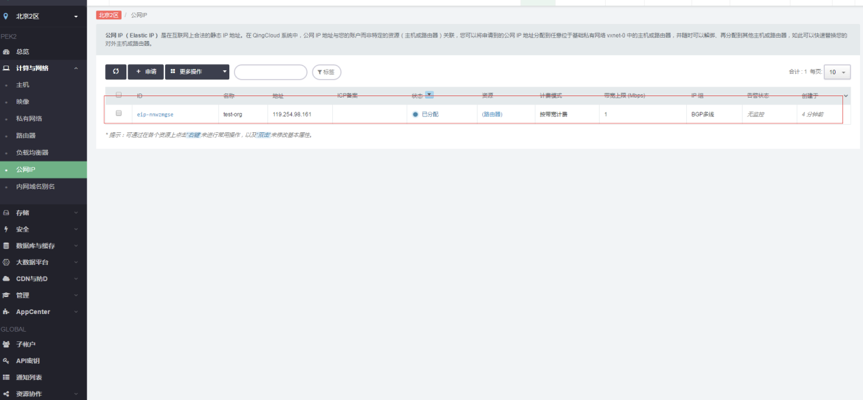Image resolution: width=863 pixels, height=400 pixels.
Task: Tick the select-all checkbox in table header
Action: [x=119, y=95]
